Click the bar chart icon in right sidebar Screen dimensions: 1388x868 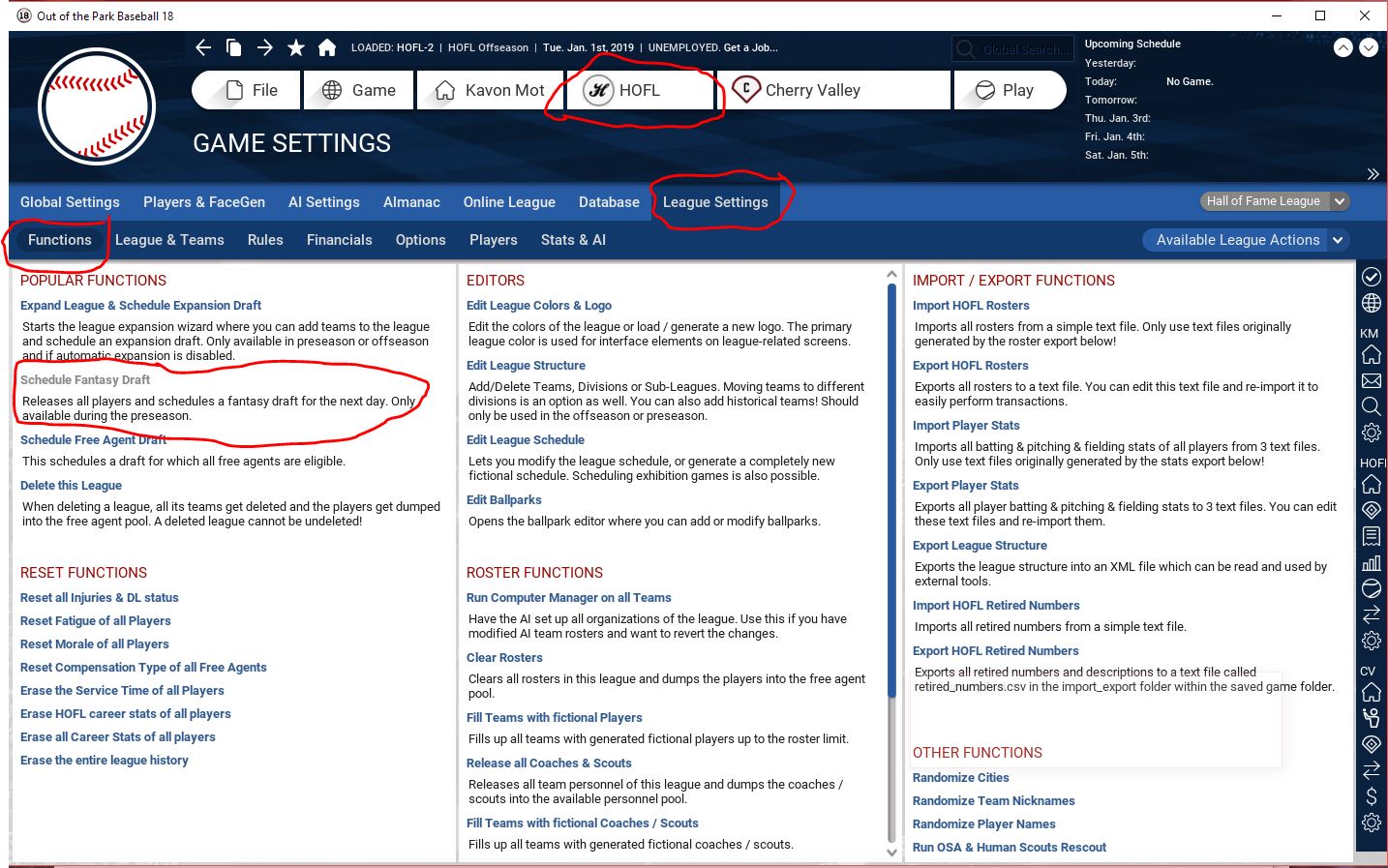(1371, 562)
